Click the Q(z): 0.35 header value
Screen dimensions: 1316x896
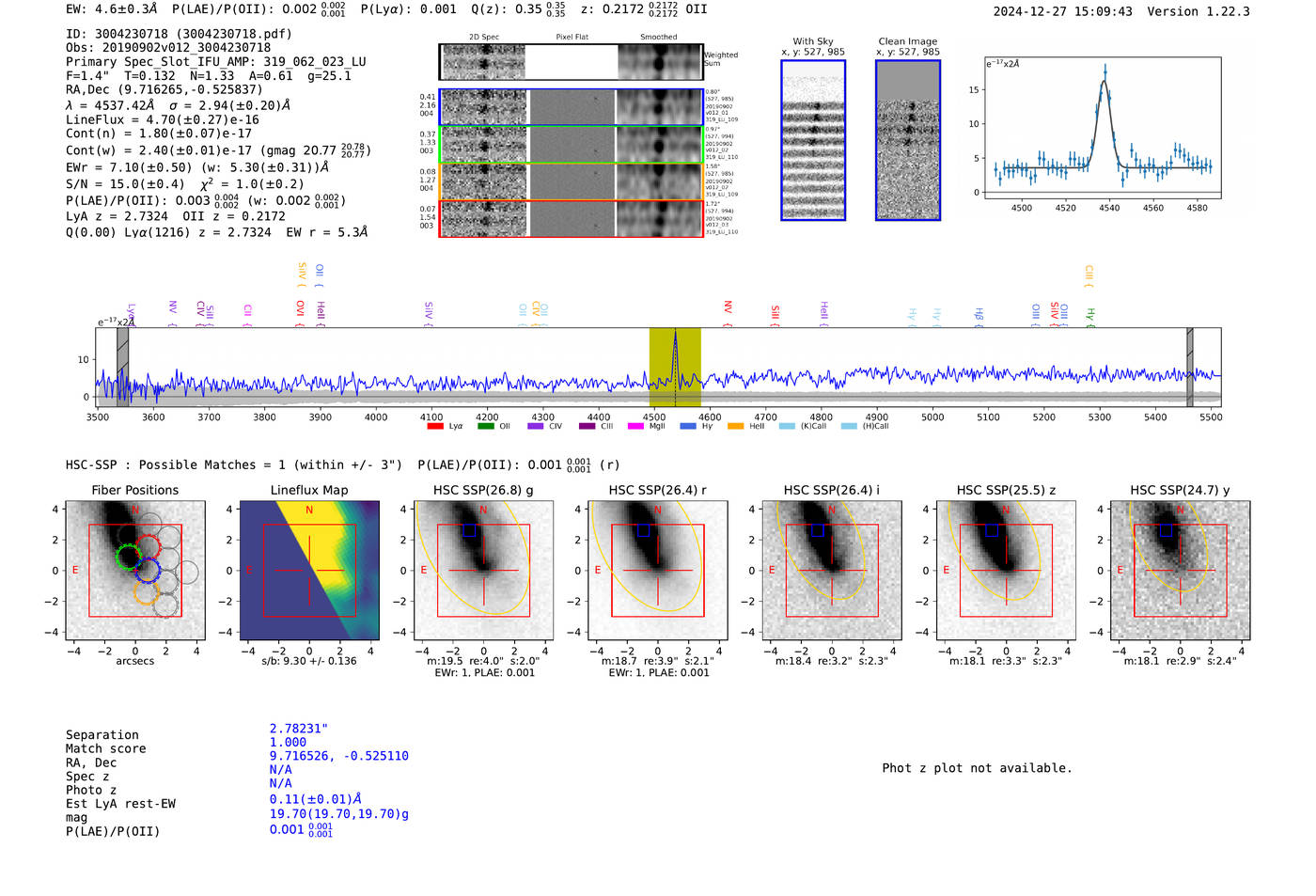tap(518, 9)
